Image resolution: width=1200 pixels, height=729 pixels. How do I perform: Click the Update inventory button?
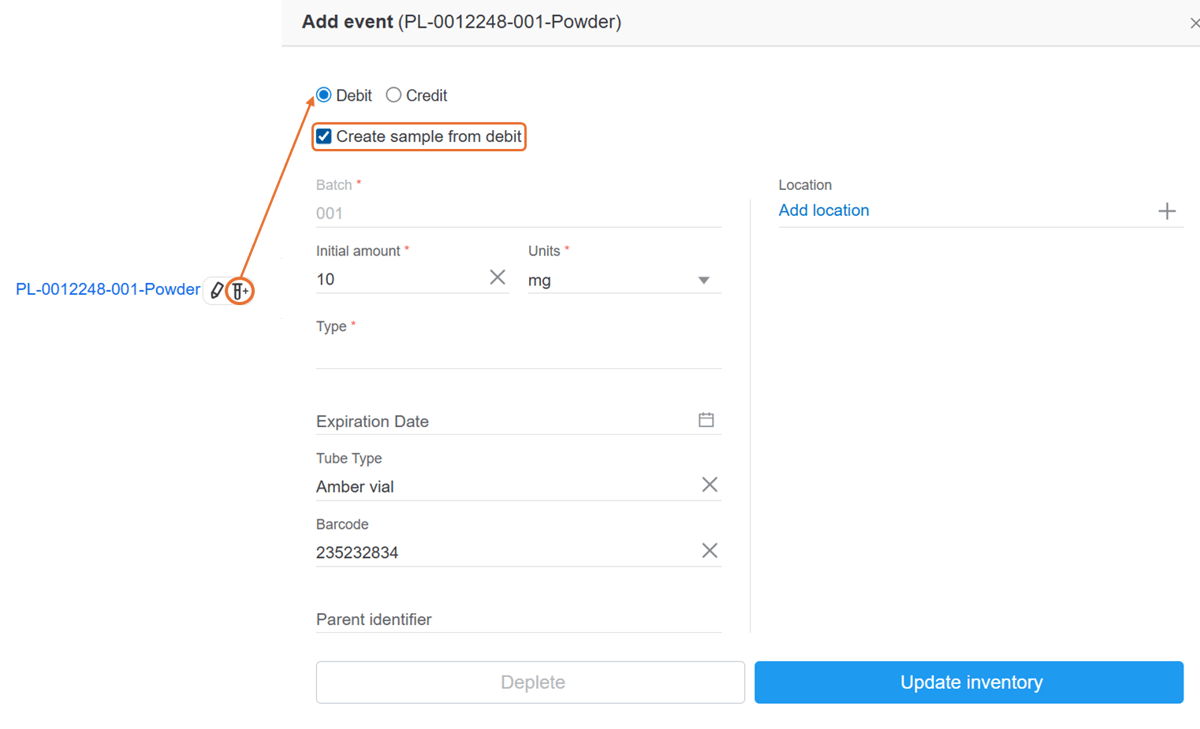[968, 682]
